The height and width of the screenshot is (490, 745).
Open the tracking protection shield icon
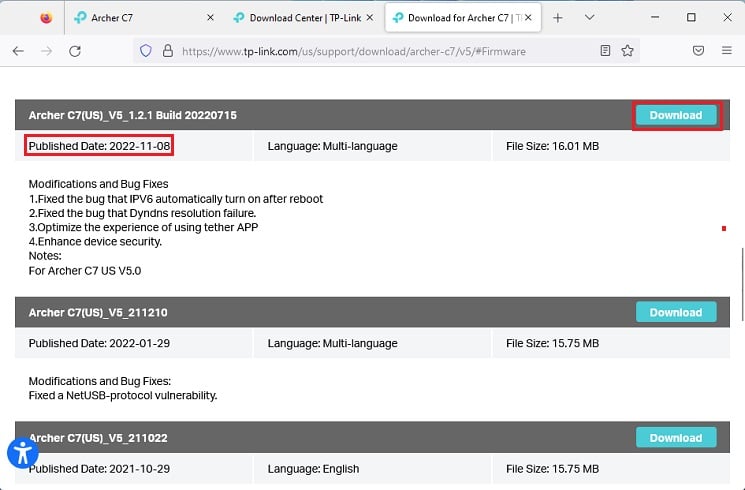tap(146, 51)
